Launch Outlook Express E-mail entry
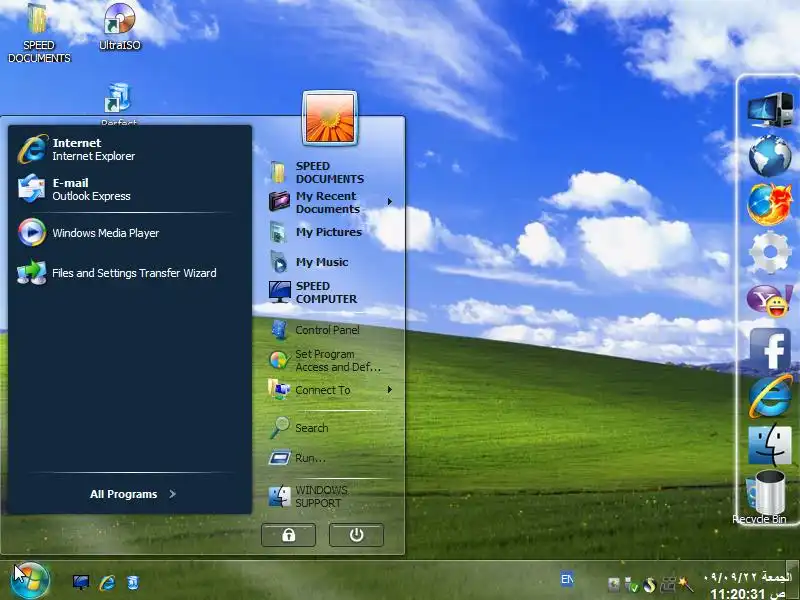The height and width of the screenshot is (600, 800). 130,189
